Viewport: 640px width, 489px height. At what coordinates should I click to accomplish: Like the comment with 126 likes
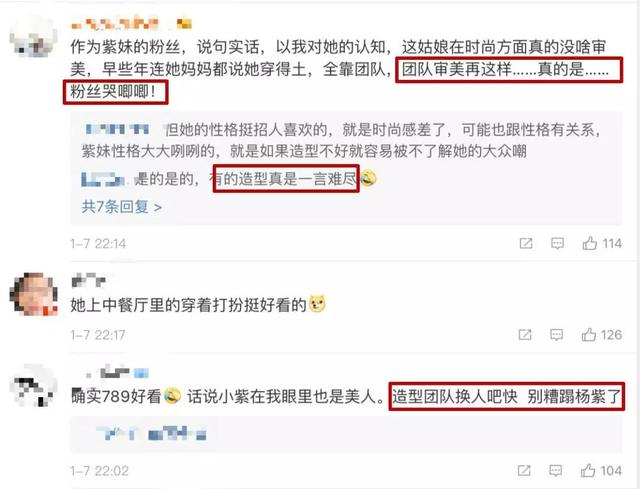(589, 335)
